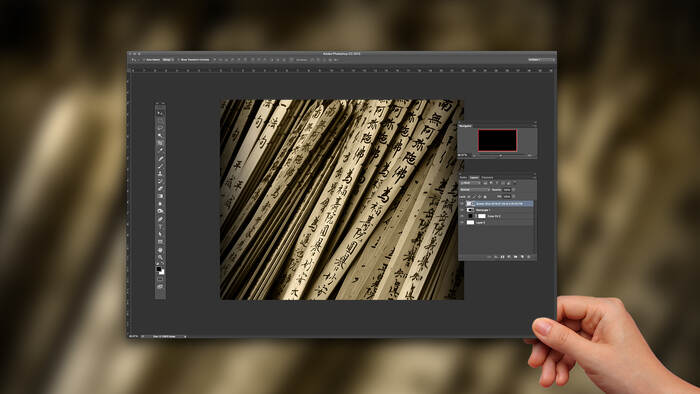The height and width of the screenshot is (394, 700).
Task: Expand the status bar document info arrow
Action: click(185, 336)
